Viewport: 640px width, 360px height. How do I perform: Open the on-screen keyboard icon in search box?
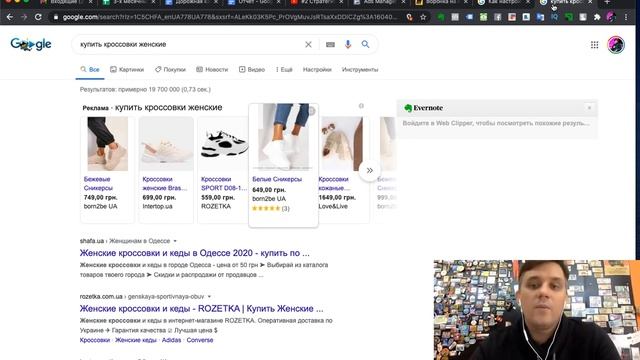(330, 44)
